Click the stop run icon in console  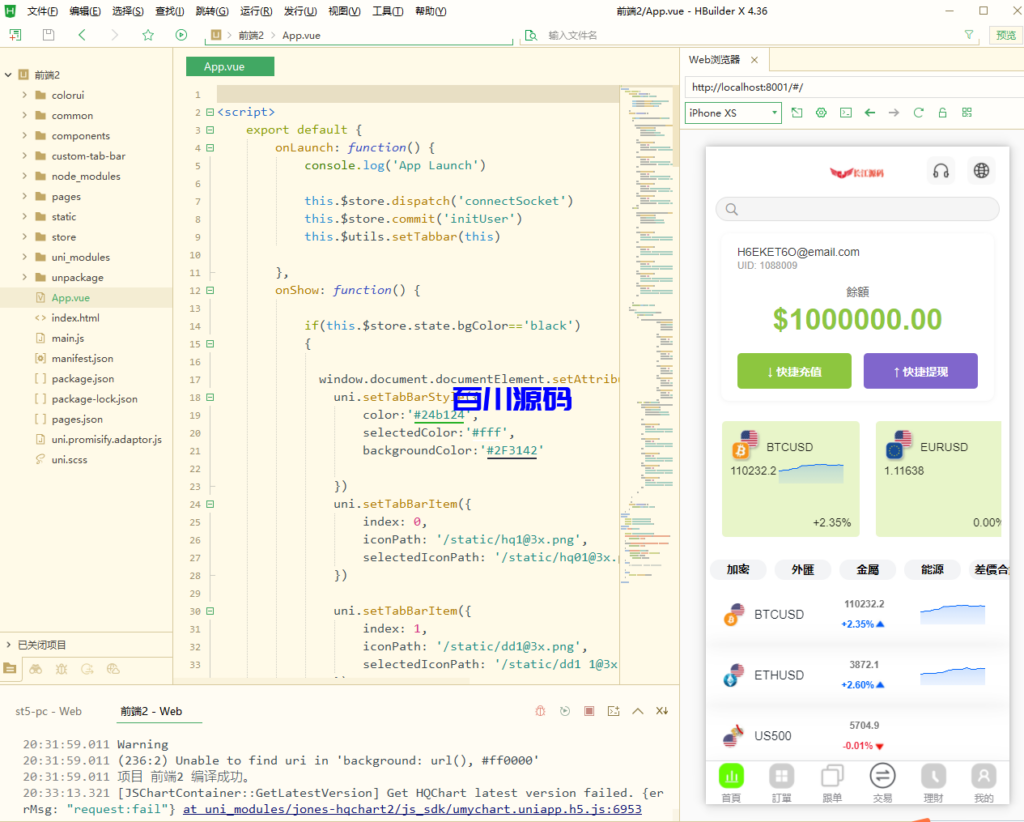pyautogui.click(x=589, y=711)
